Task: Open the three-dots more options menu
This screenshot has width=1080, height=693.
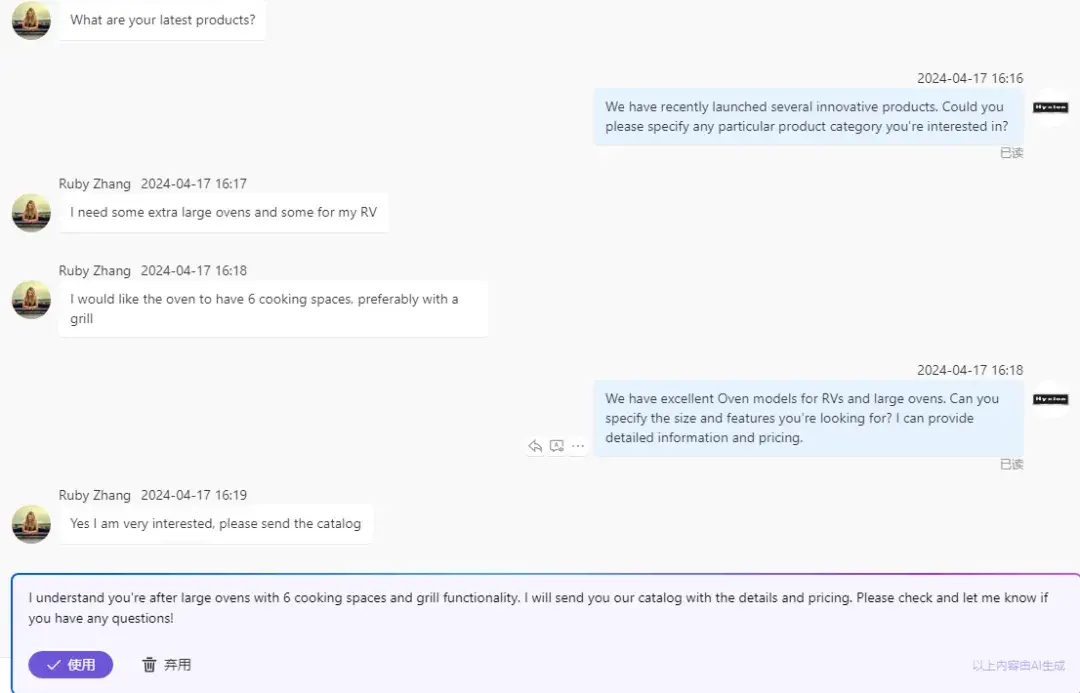Action: (x=578, y=446)
